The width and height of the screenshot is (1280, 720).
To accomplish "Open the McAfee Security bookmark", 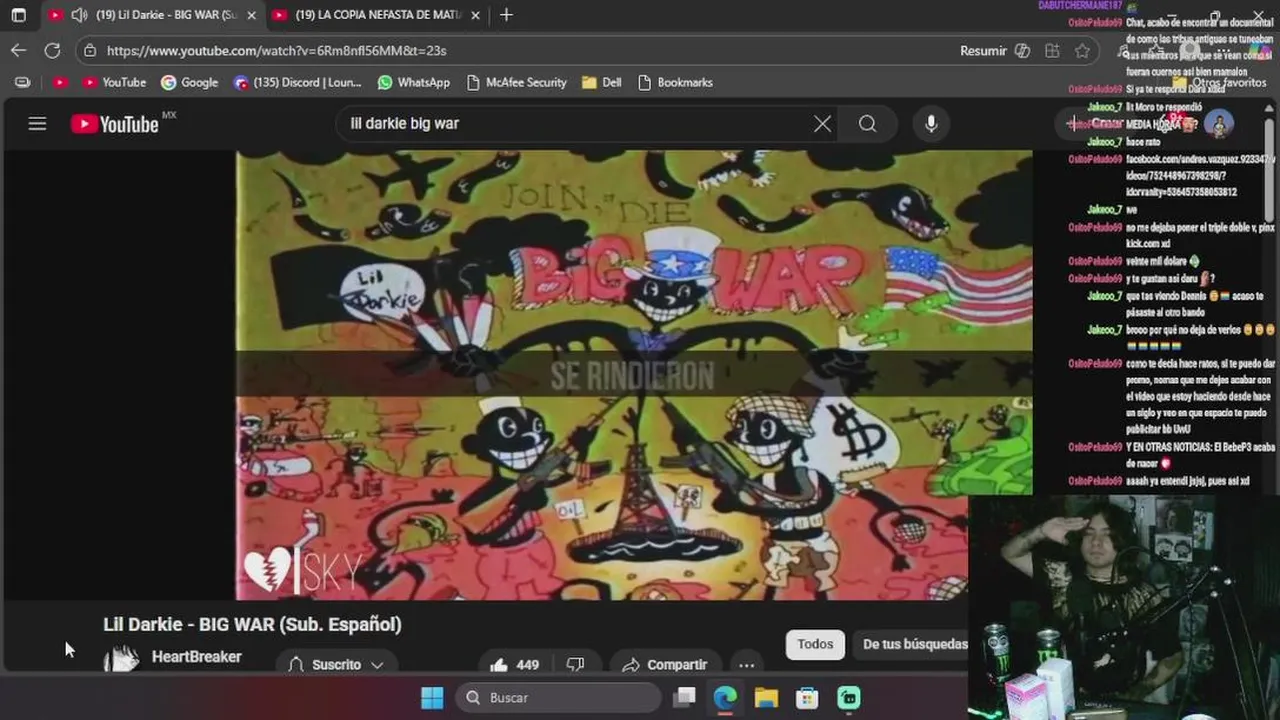I will coord(516,82).
